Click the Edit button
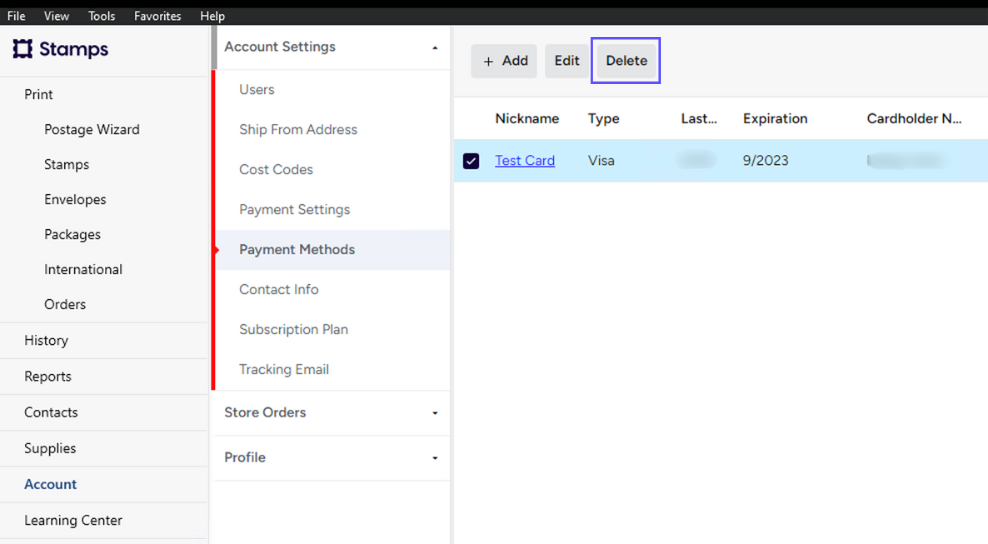The height and width of the screenshot is (544, 988). [566, 61]
